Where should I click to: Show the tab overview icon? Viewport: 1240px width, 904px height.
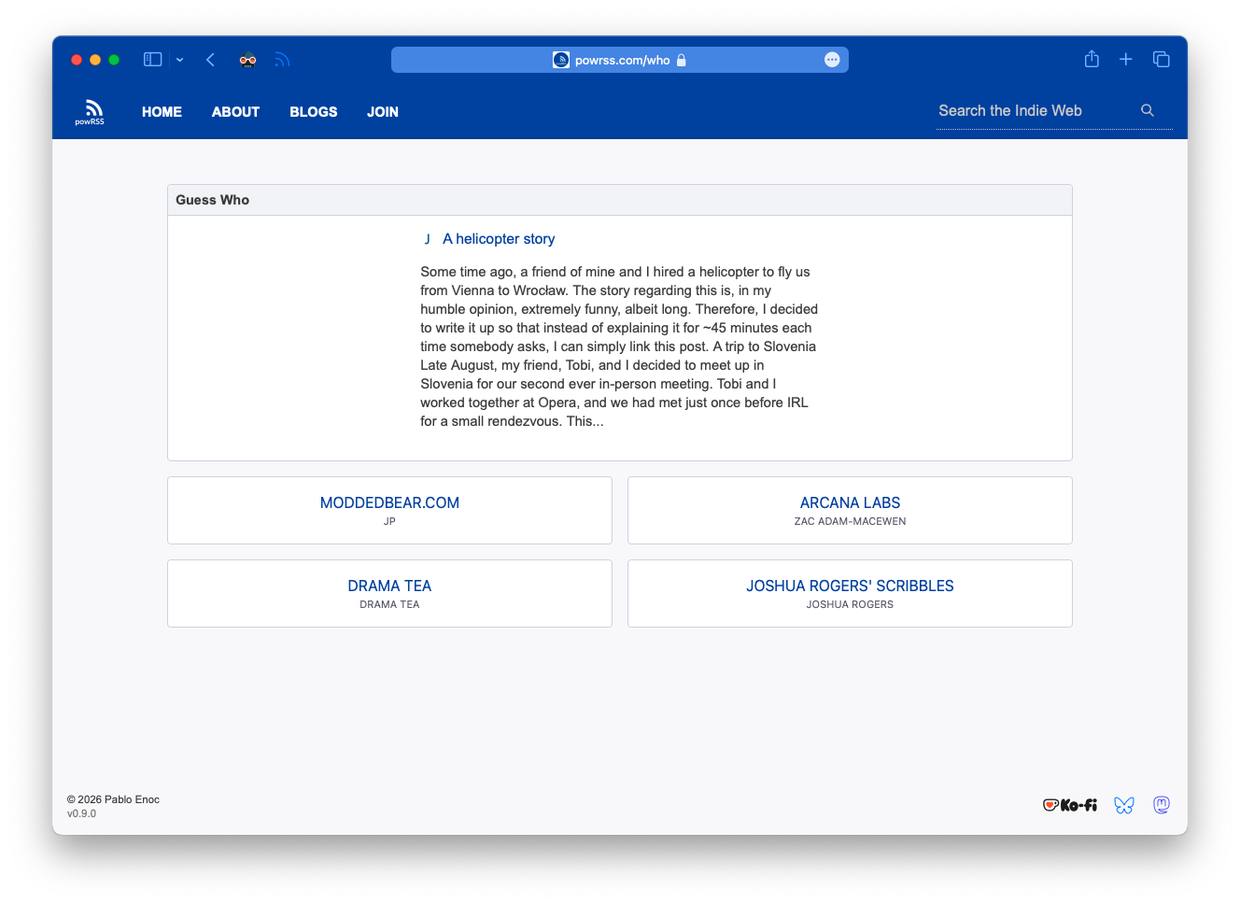pos(1161,60)
